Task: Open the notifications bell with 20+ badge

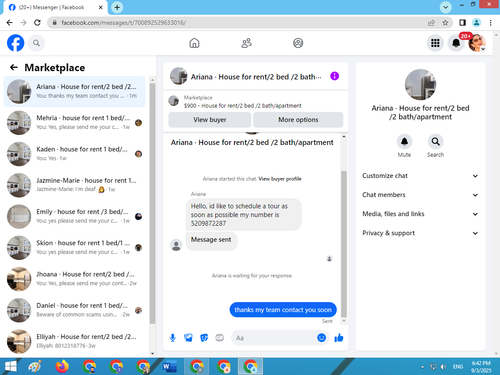Action: tap(456, 43)
